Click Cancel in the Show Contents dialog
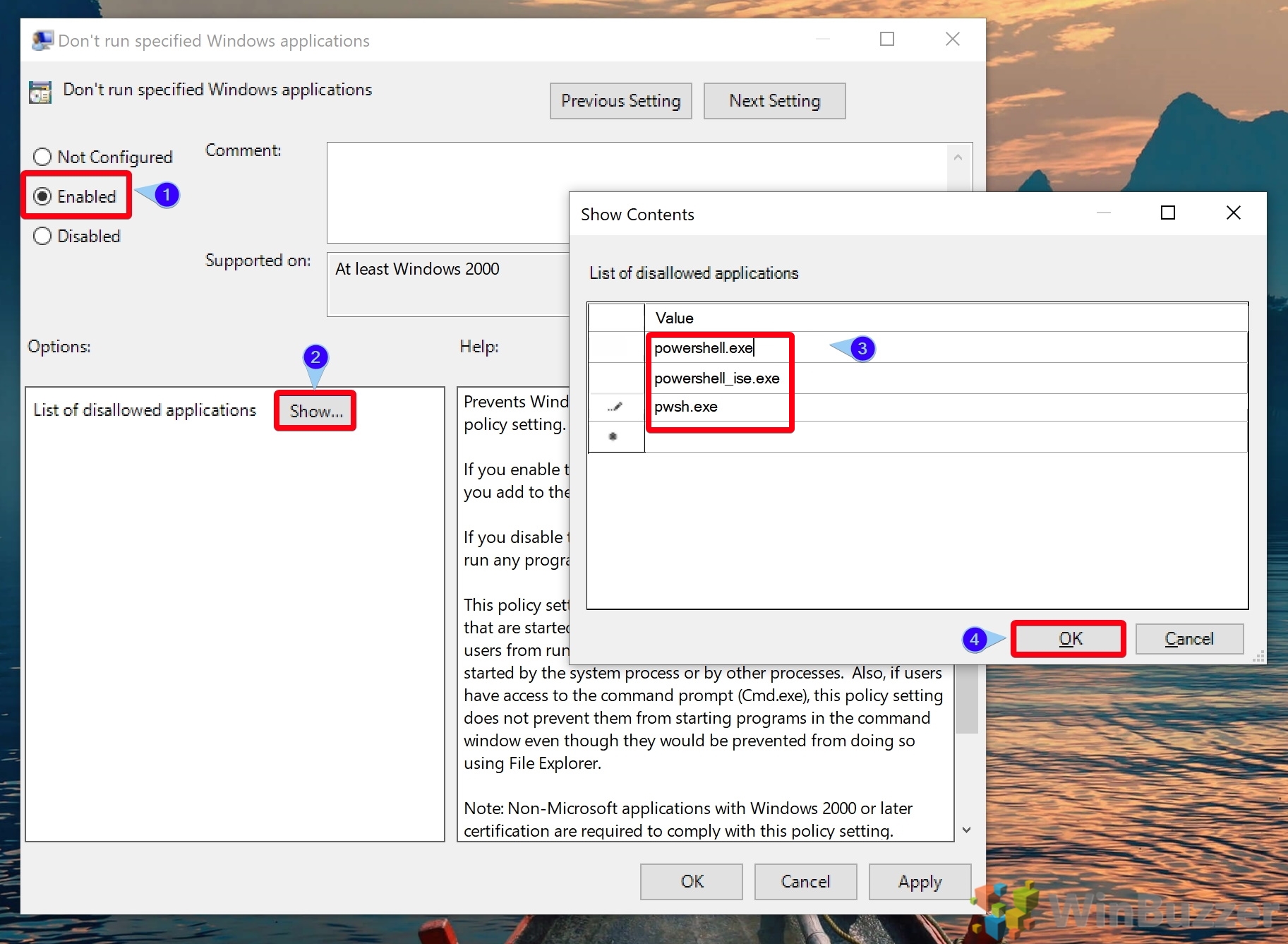 click(x=1188, y=638)
